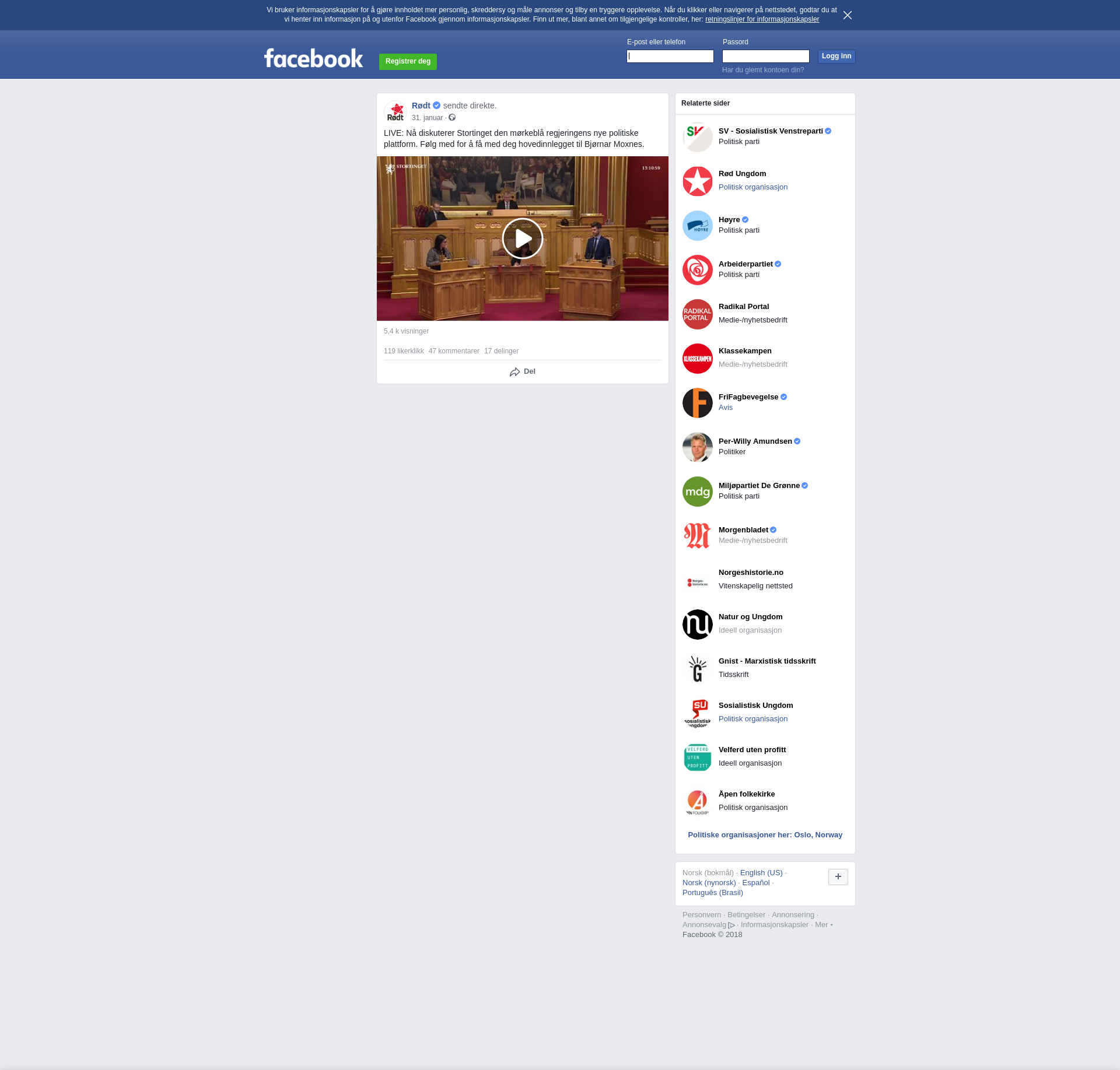1120x1070 pixels.
Task: Open the Høyre page logo
Action: click(697, 226)
